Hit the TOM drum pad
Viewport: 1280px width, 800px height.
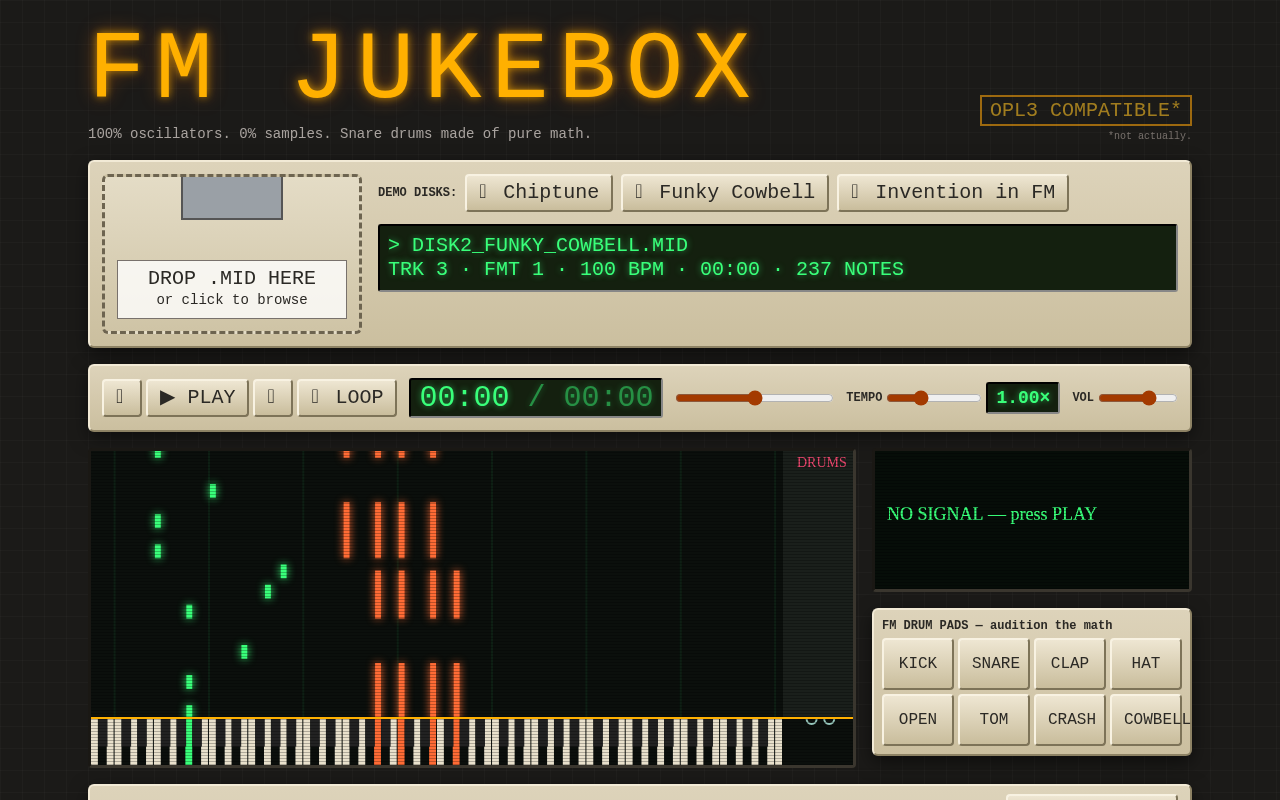coord(994,720)
